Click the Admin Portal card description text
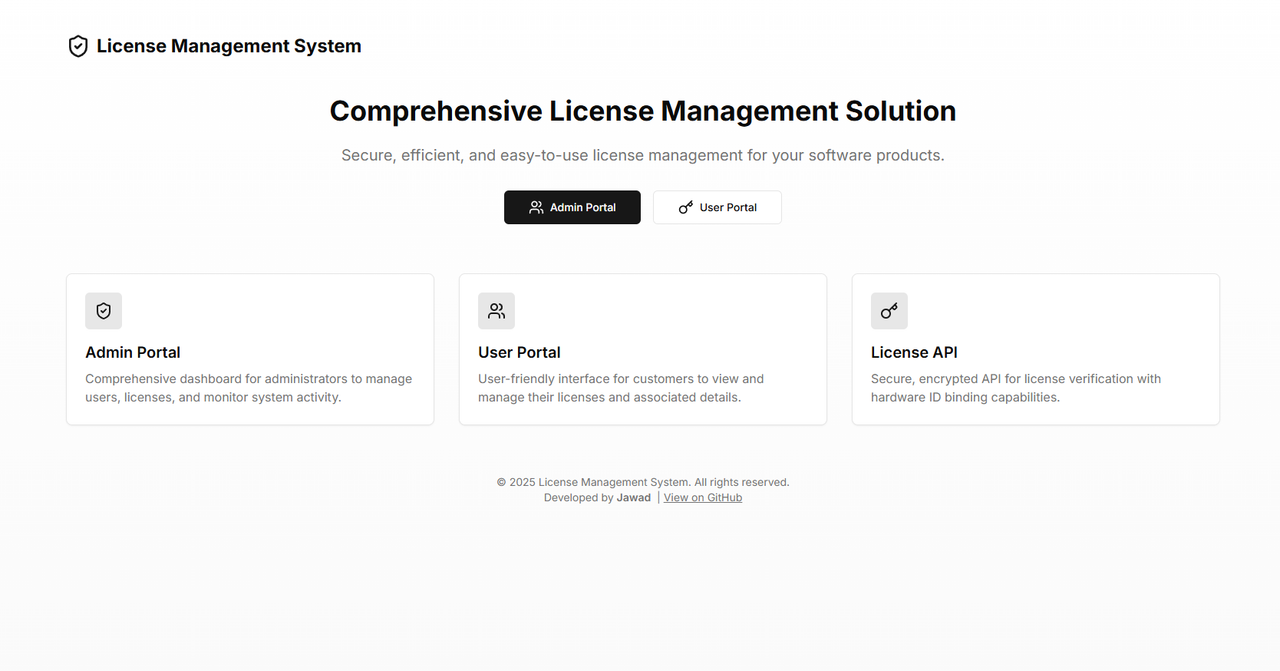Viewport: 1280px width, 671px height. (249, 388)
